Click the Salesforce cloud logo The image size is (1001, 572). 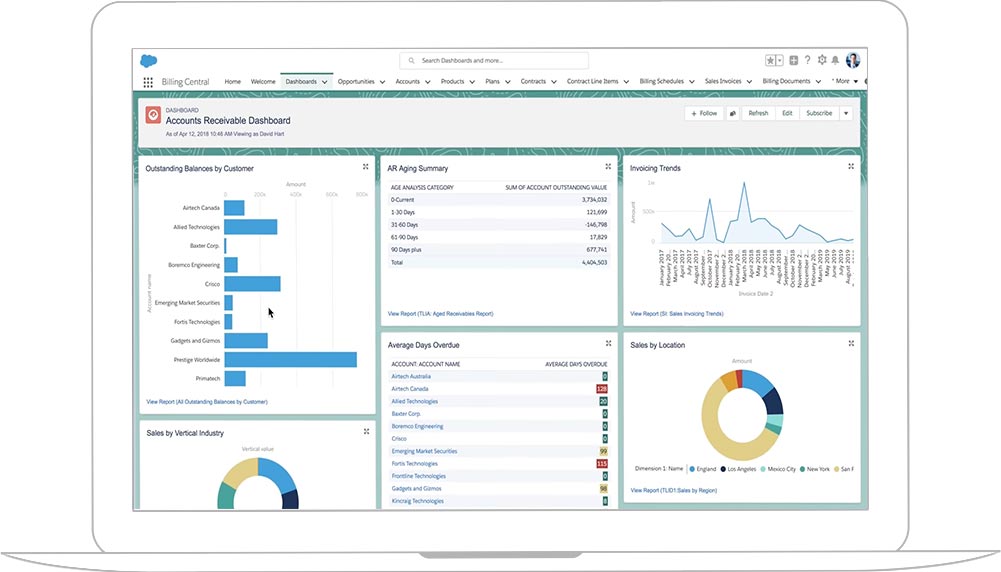(149, 61)
